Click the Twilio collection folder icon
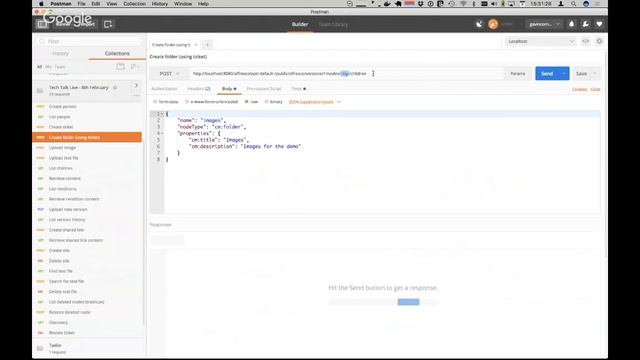Image resolution: width=640 pixels, height=360 pixels. click(40, 348)
